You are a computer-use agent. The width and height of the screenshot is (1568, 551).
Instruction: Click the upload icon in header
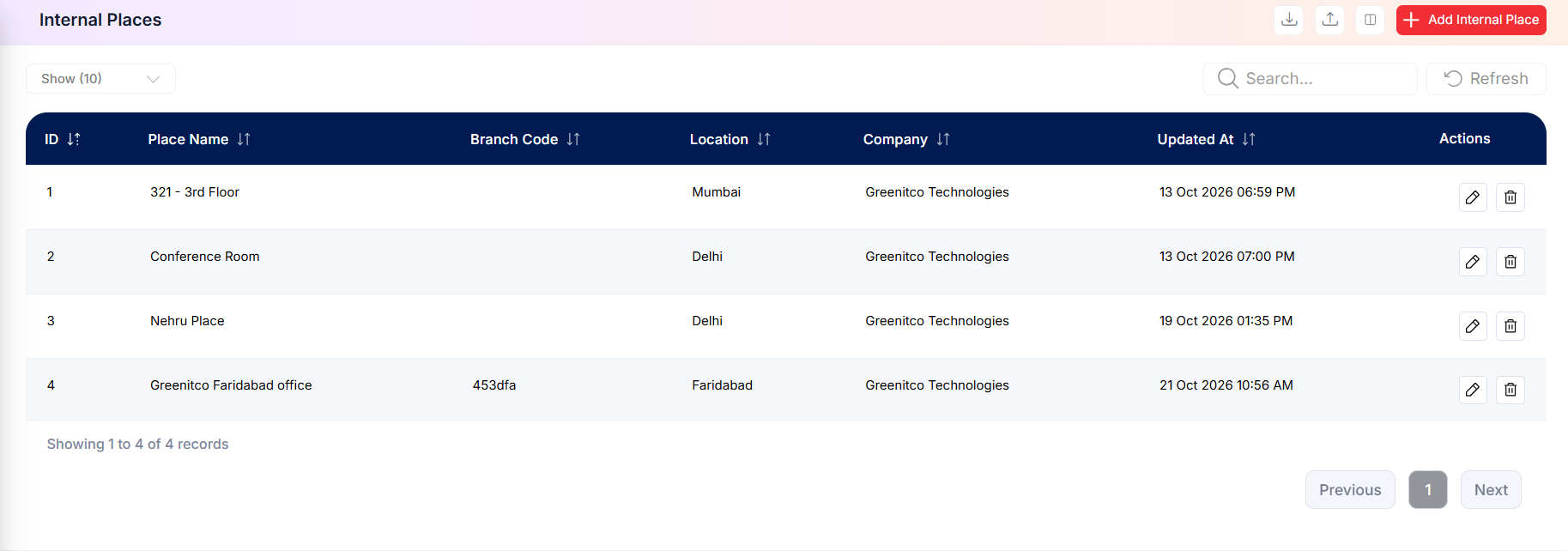1330,20
